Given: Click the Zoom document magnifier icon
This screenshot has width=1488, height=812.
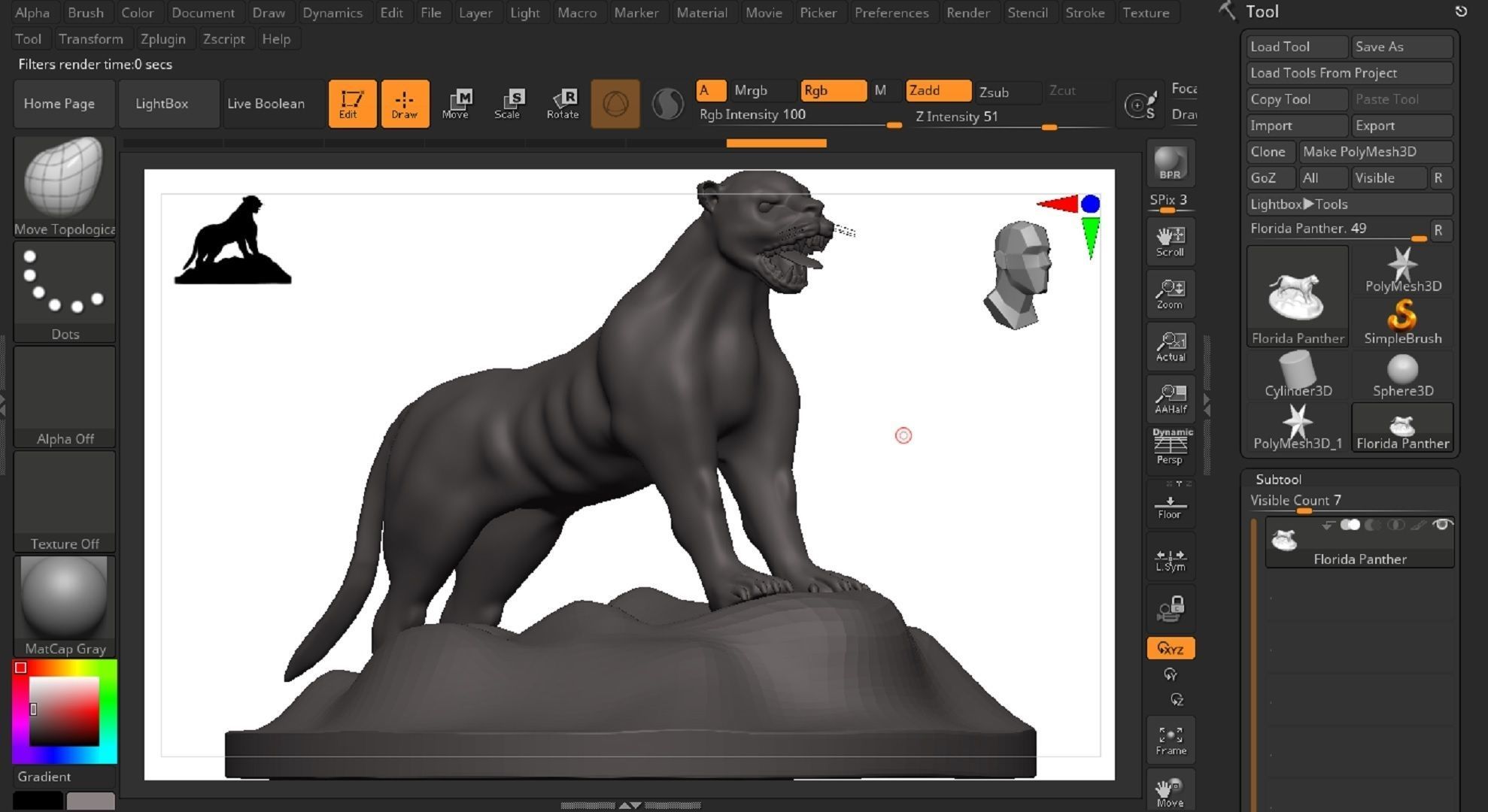Looking at the screenshot, I should tap(1171, 294).
